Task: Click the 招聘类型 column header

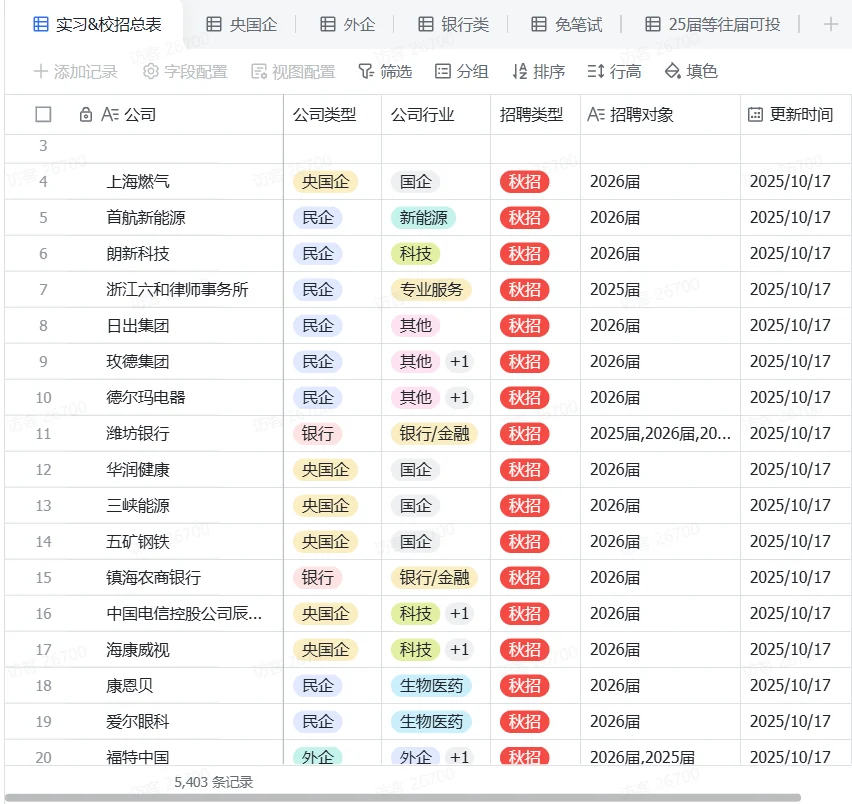Action: click(531, 115)
